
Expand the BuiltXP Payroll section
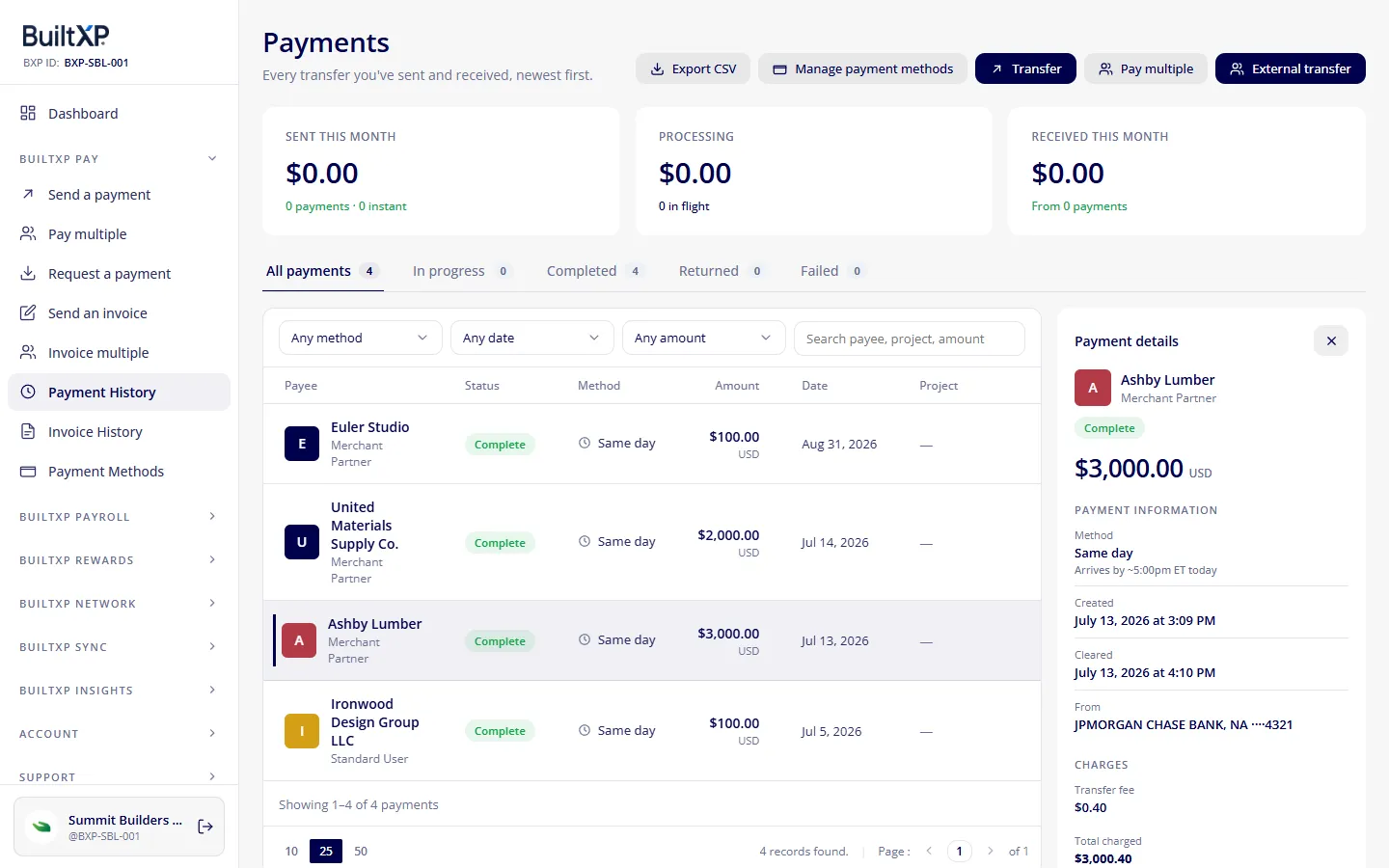click(x=119, y=517)
